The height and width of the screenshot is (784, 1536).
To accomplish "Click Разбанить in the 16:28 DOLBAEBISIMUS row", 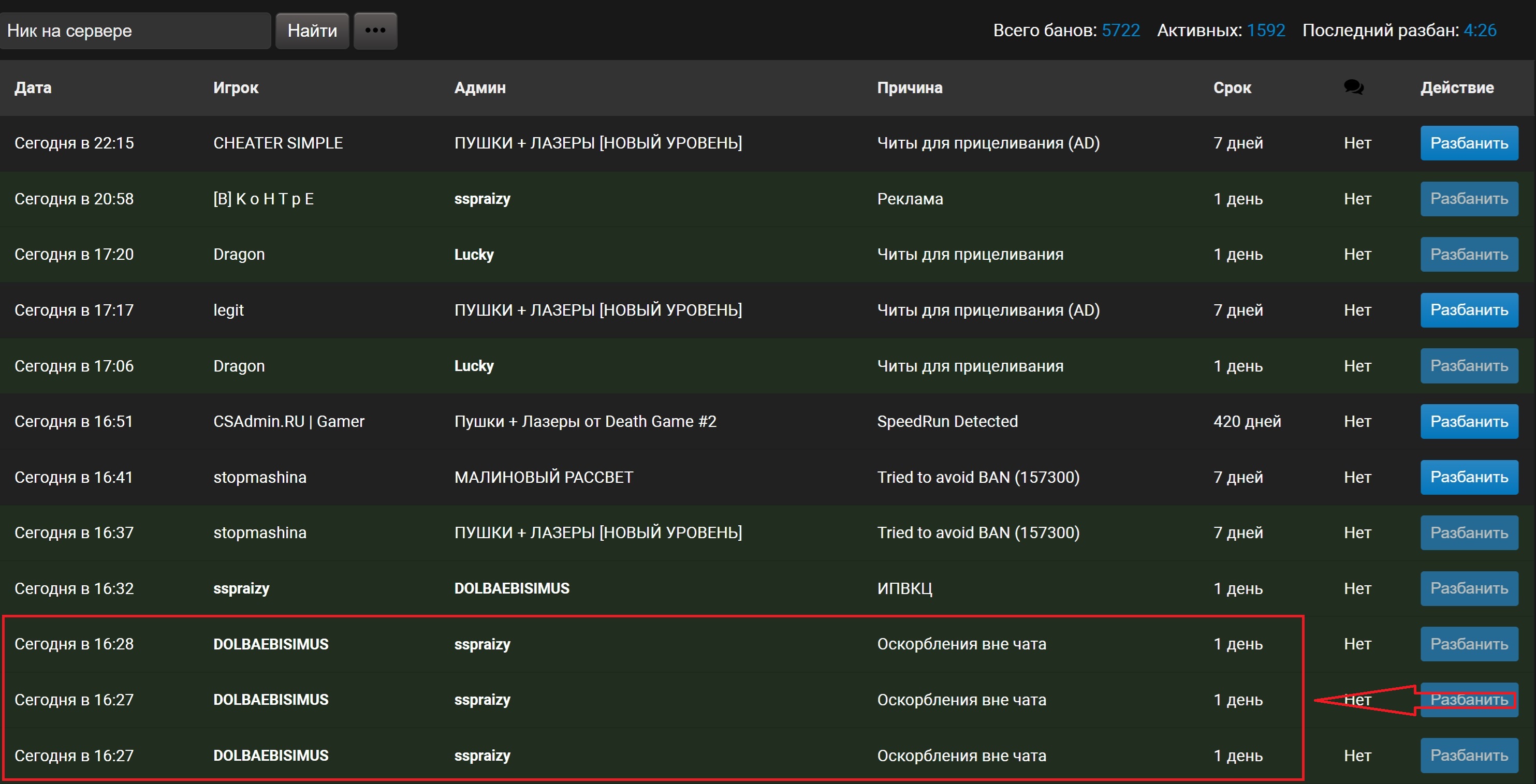I will tap(1469, 644).
